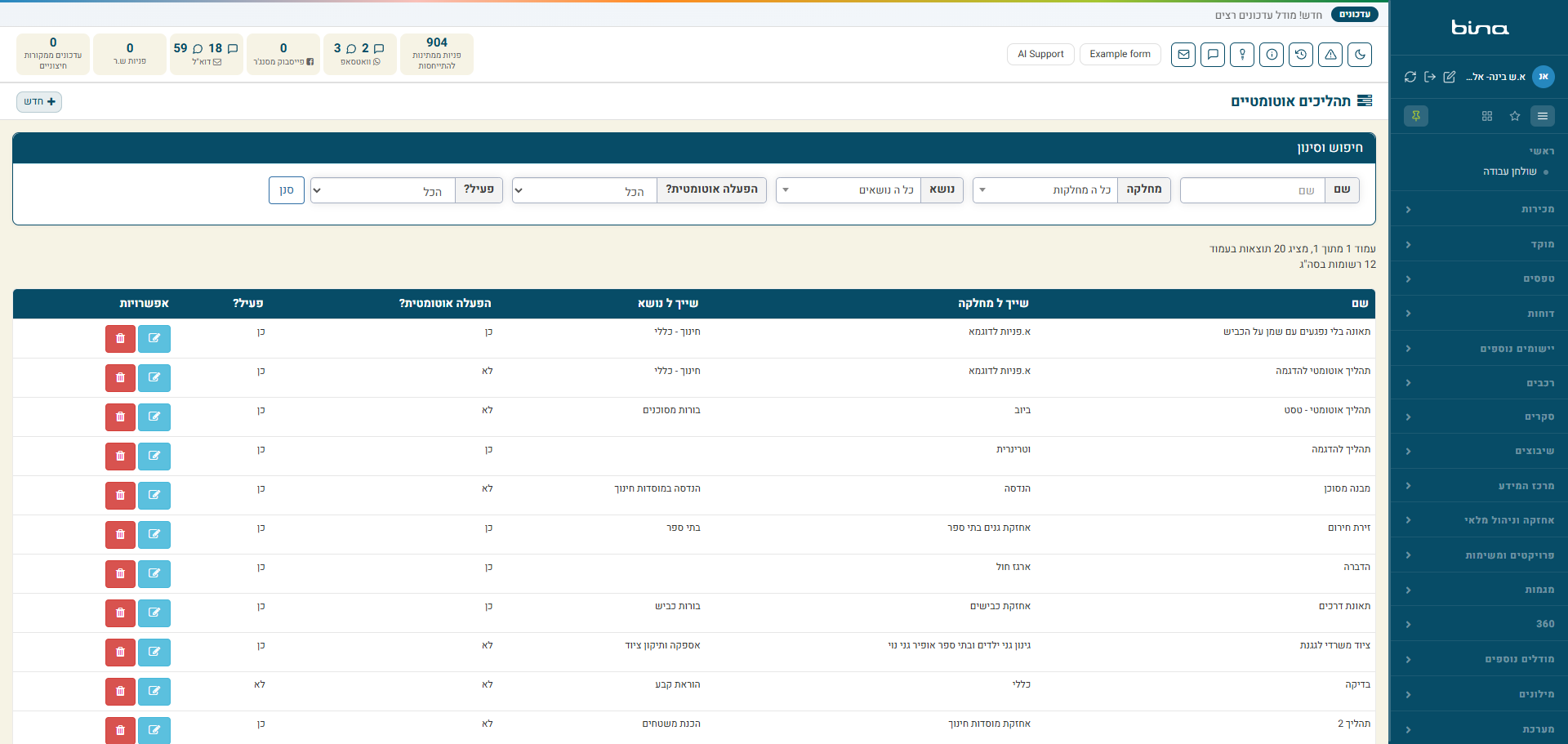Open the מרכז המידע sidebar menu
1568x744 pixels.
click(x=1479, y=485)
